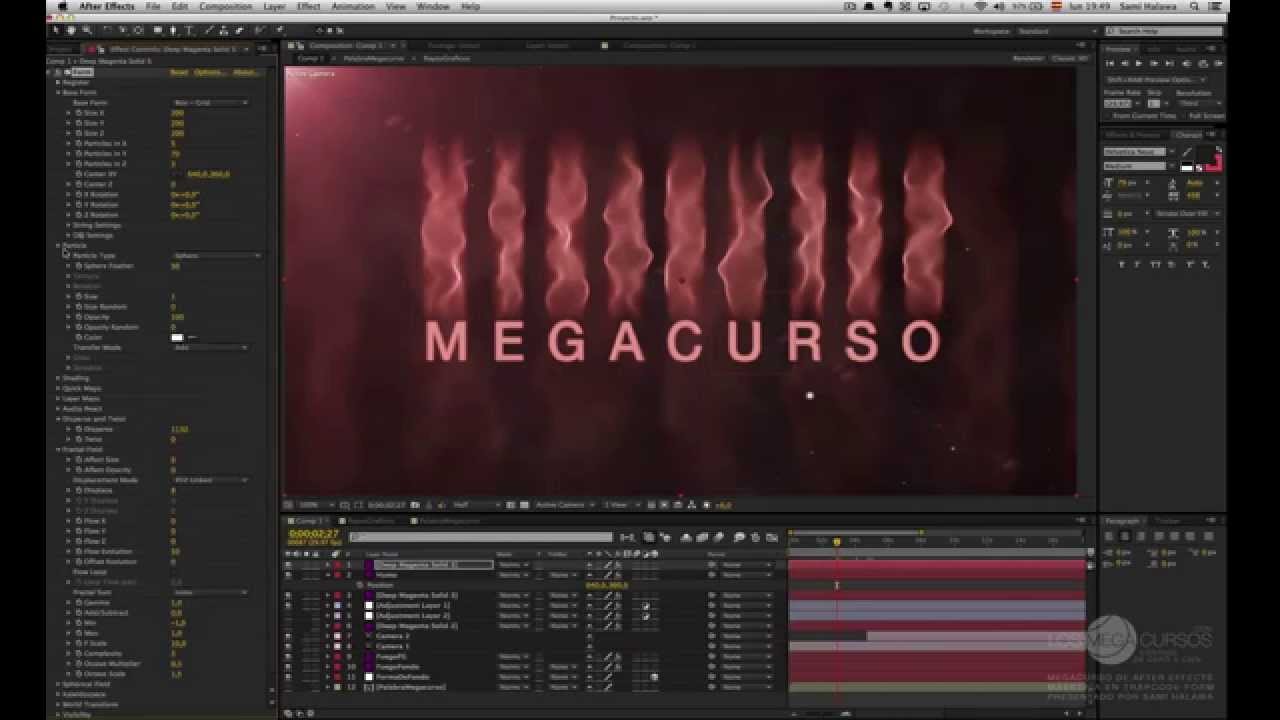Select the Selection arrow tool
The height and width of the screenshot is (720, 1280).
coord(56,30)
